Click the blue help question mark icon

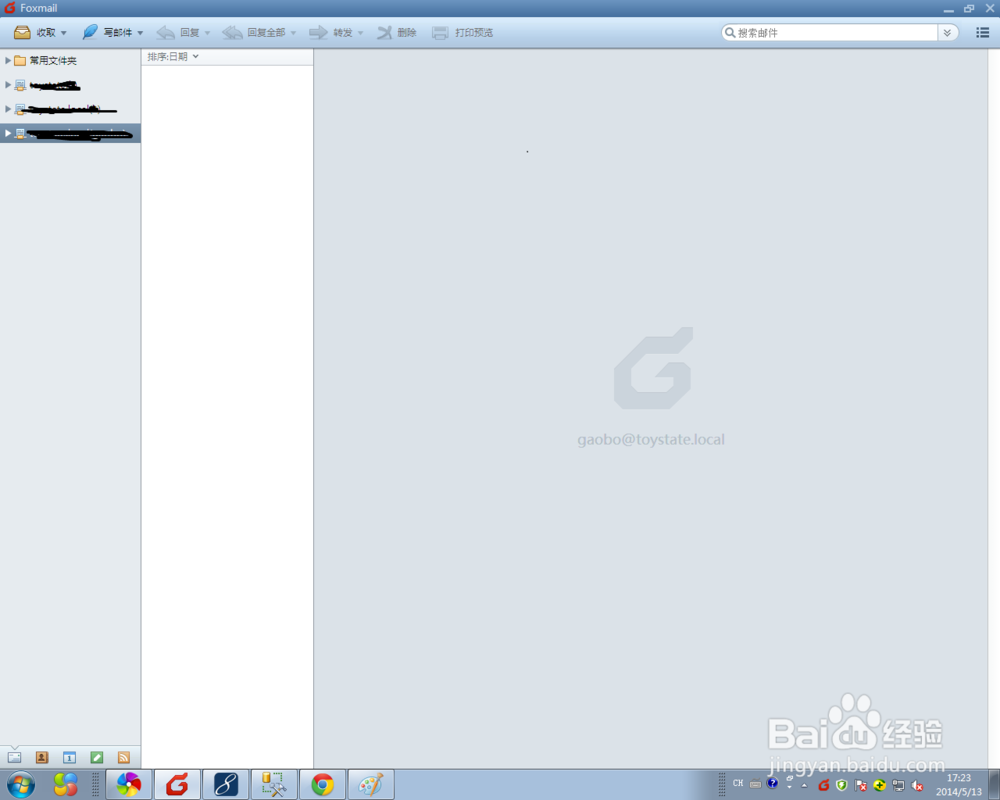(772, 783)
